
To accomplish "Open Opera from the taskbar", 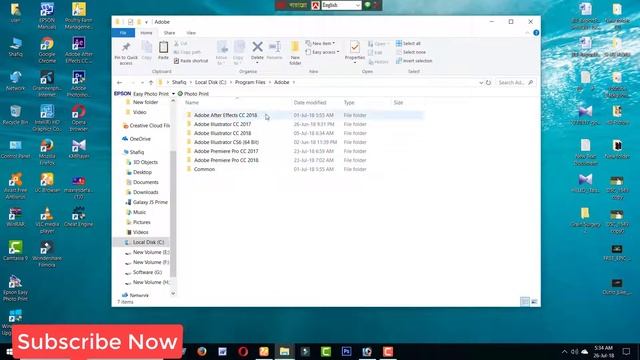I will (x=243, y=351).
